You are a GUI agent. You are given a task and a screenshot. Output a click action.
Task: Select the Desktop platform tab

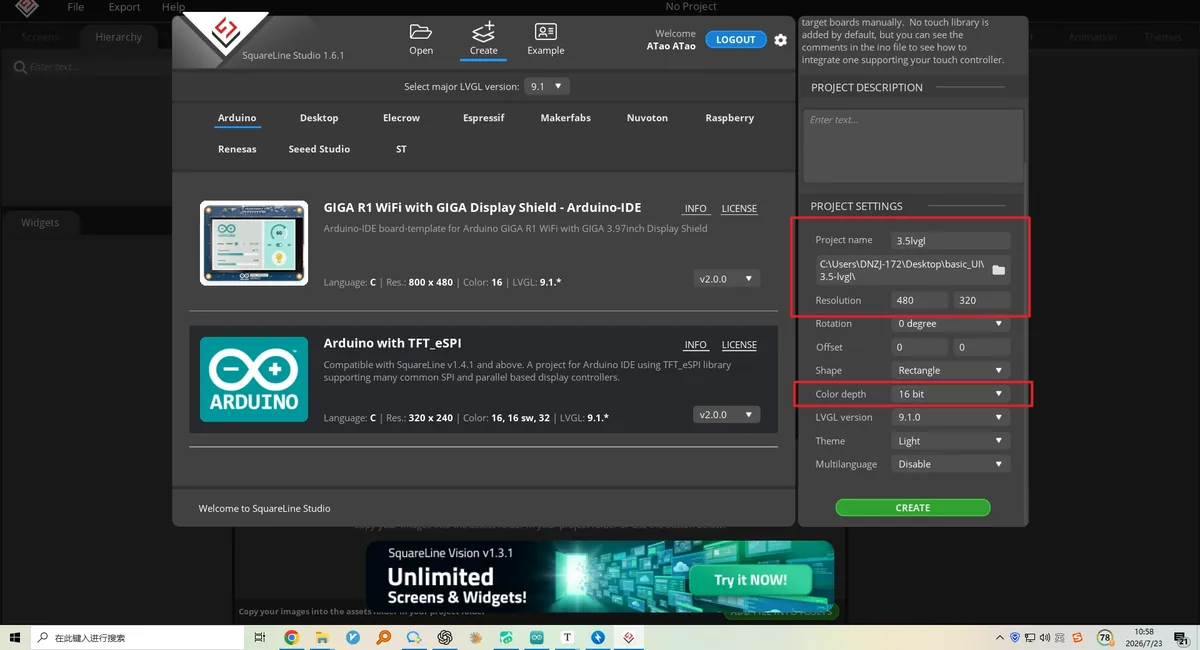coord(319,118)
